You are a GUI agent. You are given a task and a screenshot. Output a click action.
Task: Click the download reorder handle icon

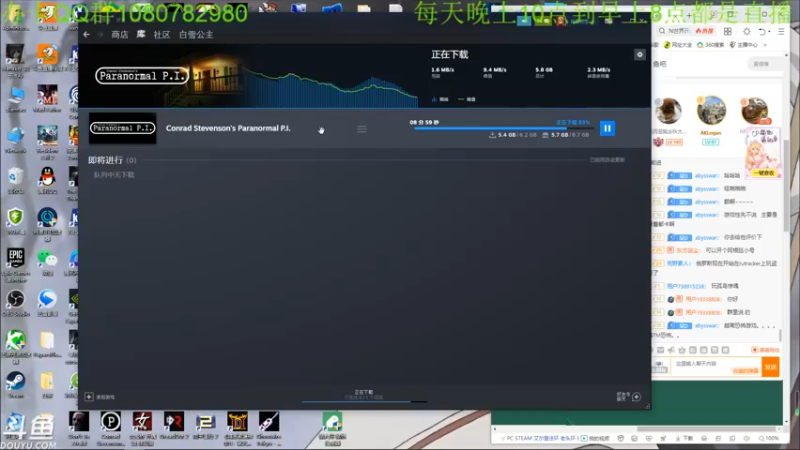click(362, 129)
